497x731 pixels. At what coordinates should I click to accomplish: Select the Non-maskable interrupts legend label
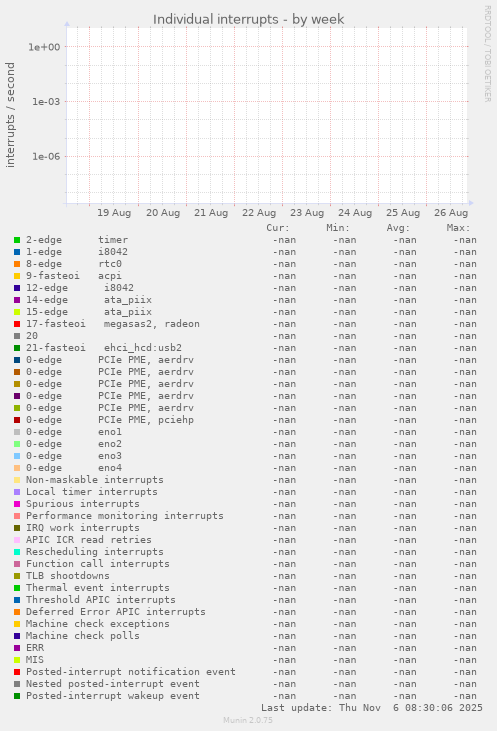point(95,480)
